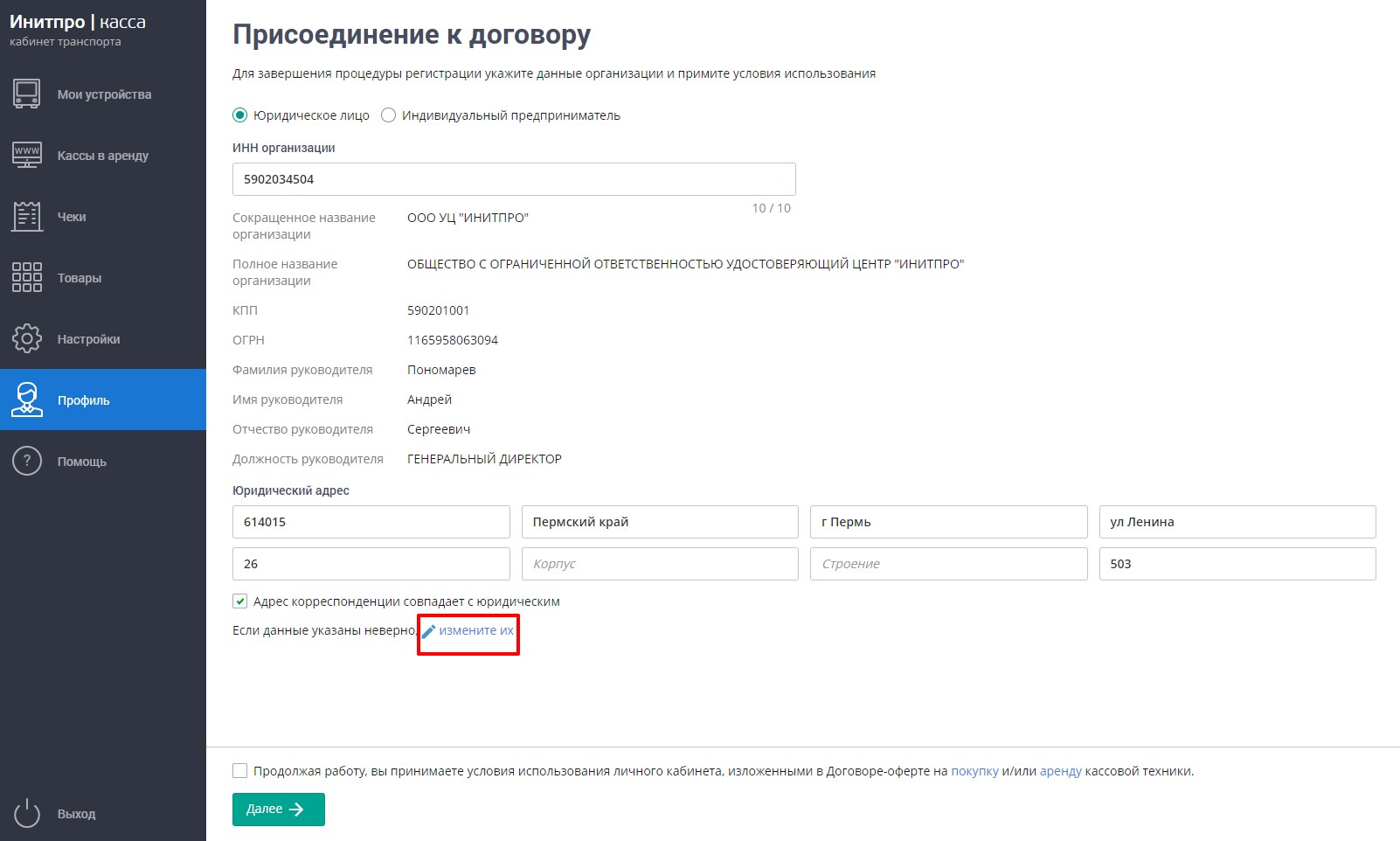Select Индивидуальный предприниматель radio button
The width and height of the screenshot is (1400, 841).
(x=389, y=115)
